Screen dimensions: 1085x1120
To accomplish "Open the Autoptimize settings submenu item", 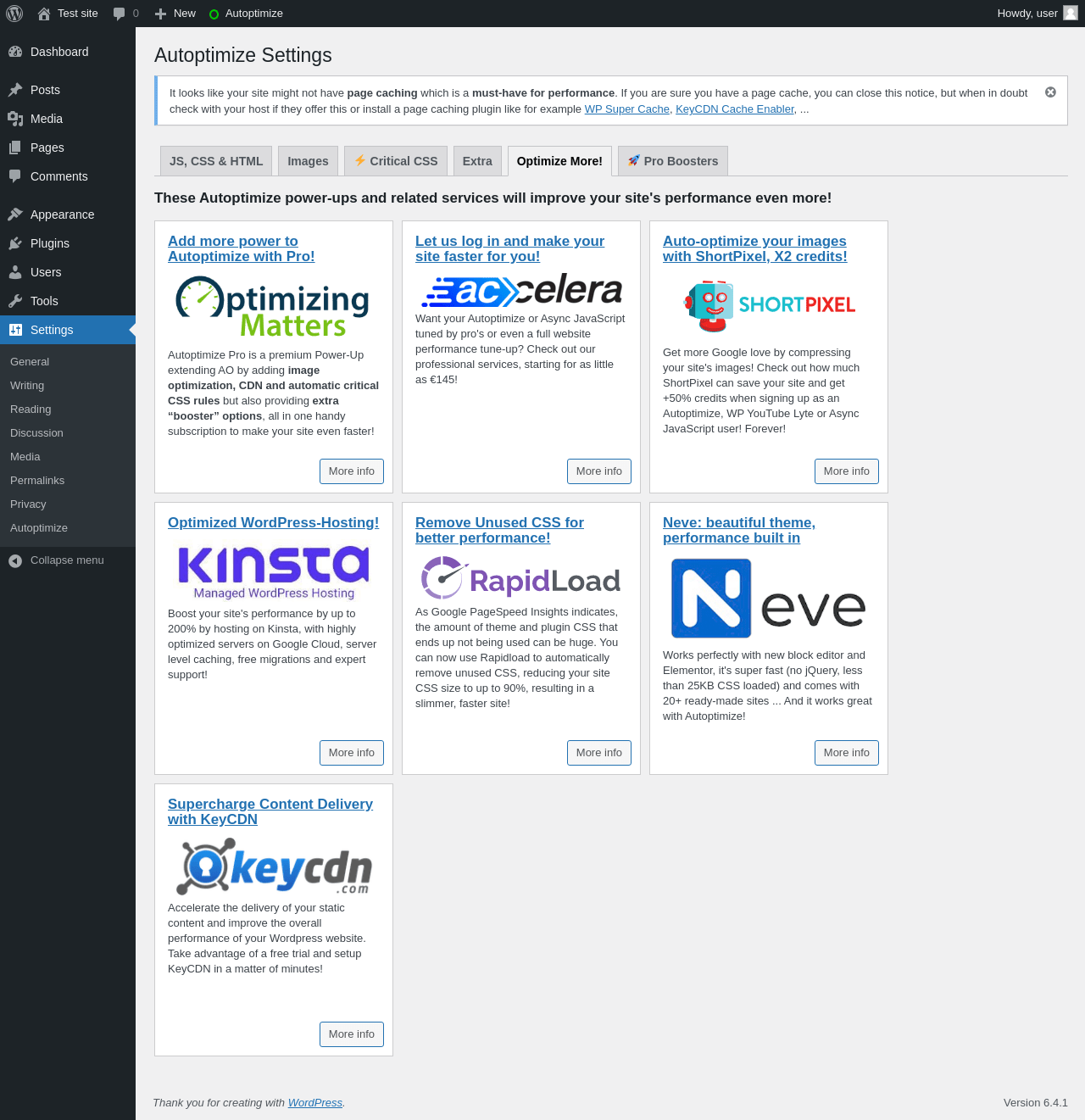I will point(39,528).
